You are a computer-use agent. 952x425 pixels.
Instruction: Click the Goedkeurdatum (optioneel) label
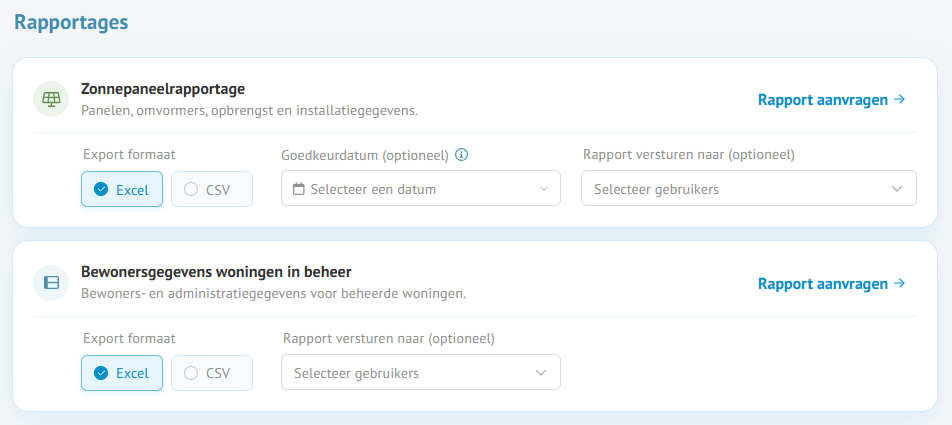(x=365, y=155)
